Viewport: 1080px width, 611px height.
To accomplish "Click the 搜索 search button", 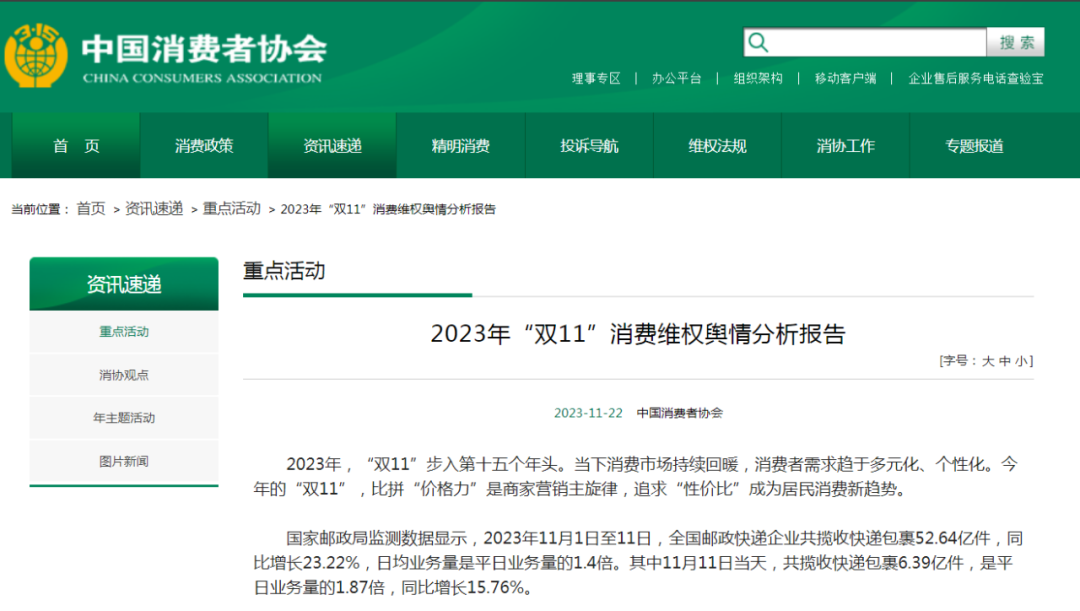I will click(1016, 43).
